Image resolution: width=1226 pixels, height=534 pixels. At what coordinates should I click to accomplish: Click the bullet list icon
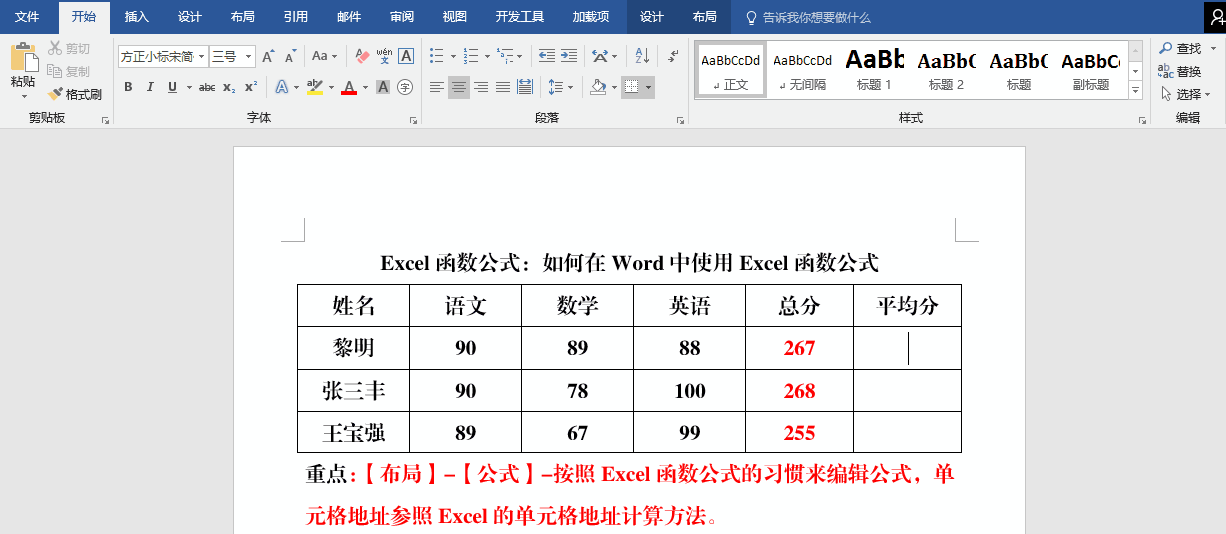(x=437, y=57)
